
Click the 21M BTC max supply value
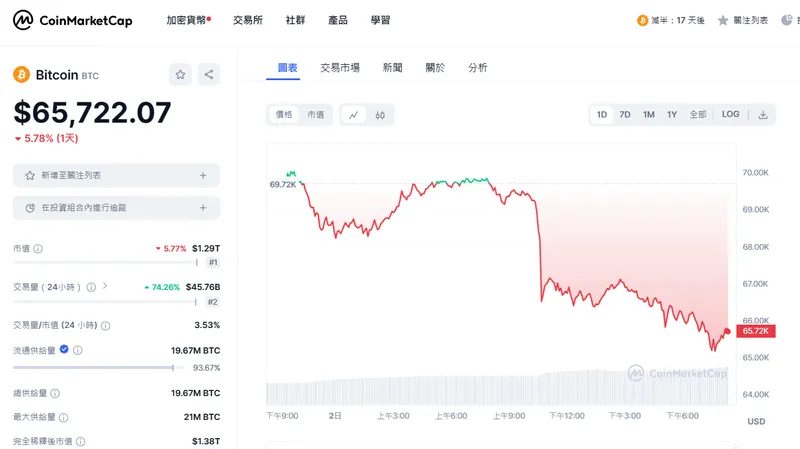pyautogui.click(x=202, y=417)
